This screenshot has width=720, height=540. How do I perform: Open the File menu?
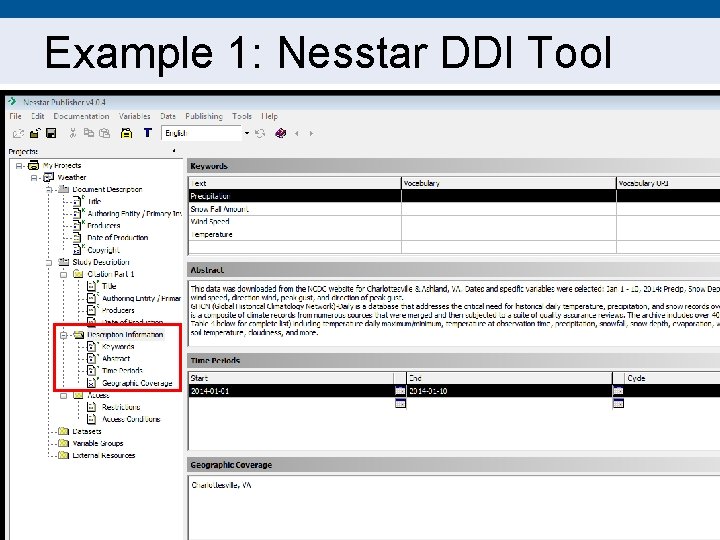[x=15, y=116]
